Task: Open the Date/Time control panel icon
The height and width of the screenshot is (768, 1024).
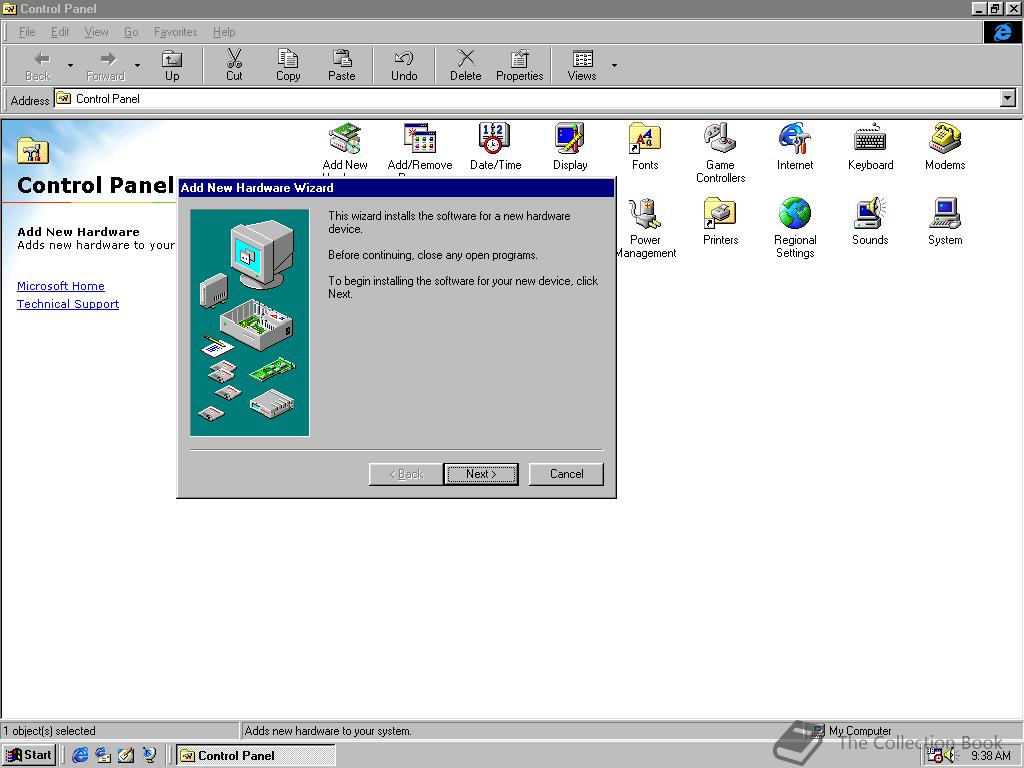Action: click(x=495, y=138)
